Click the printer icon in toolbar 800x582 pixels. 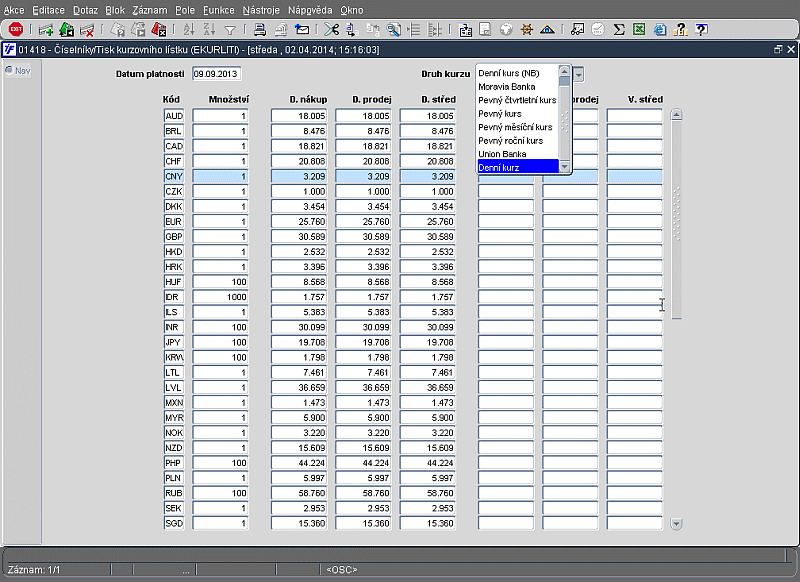coord(259,30)
